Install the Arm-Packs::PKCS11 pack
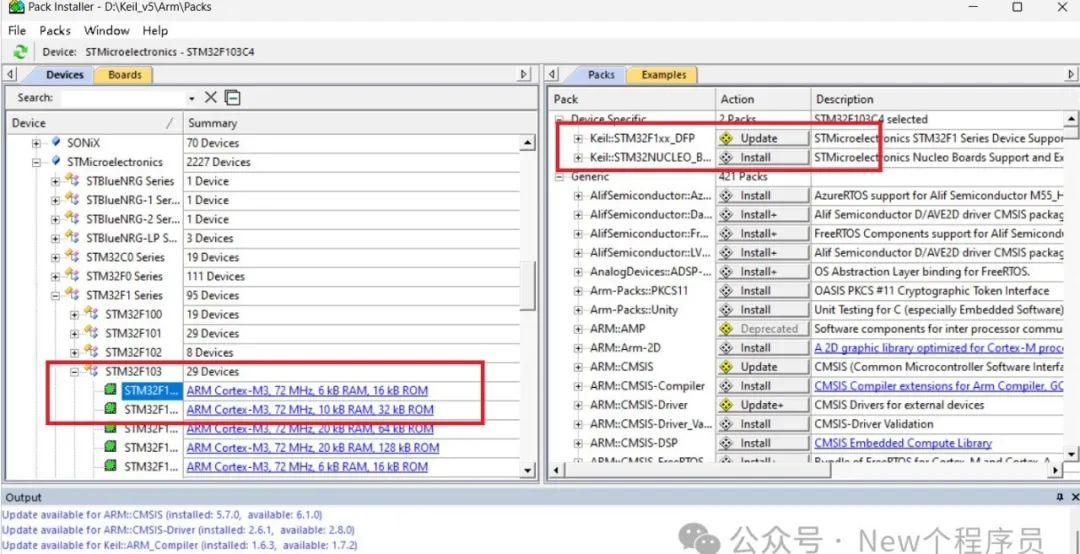Viewport: 1080px width, 554px height. pyautogui.click(x=762, y=291)
